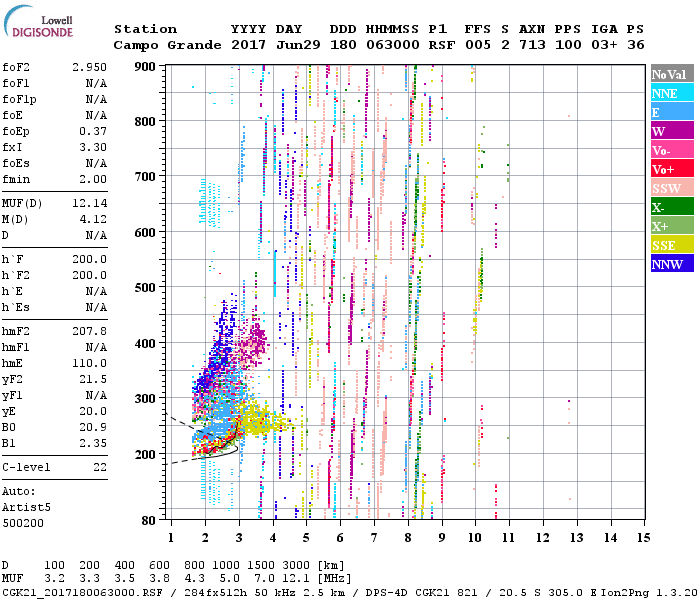
Task: Select the hmF2 value 207.8
Action: [88, 329]
